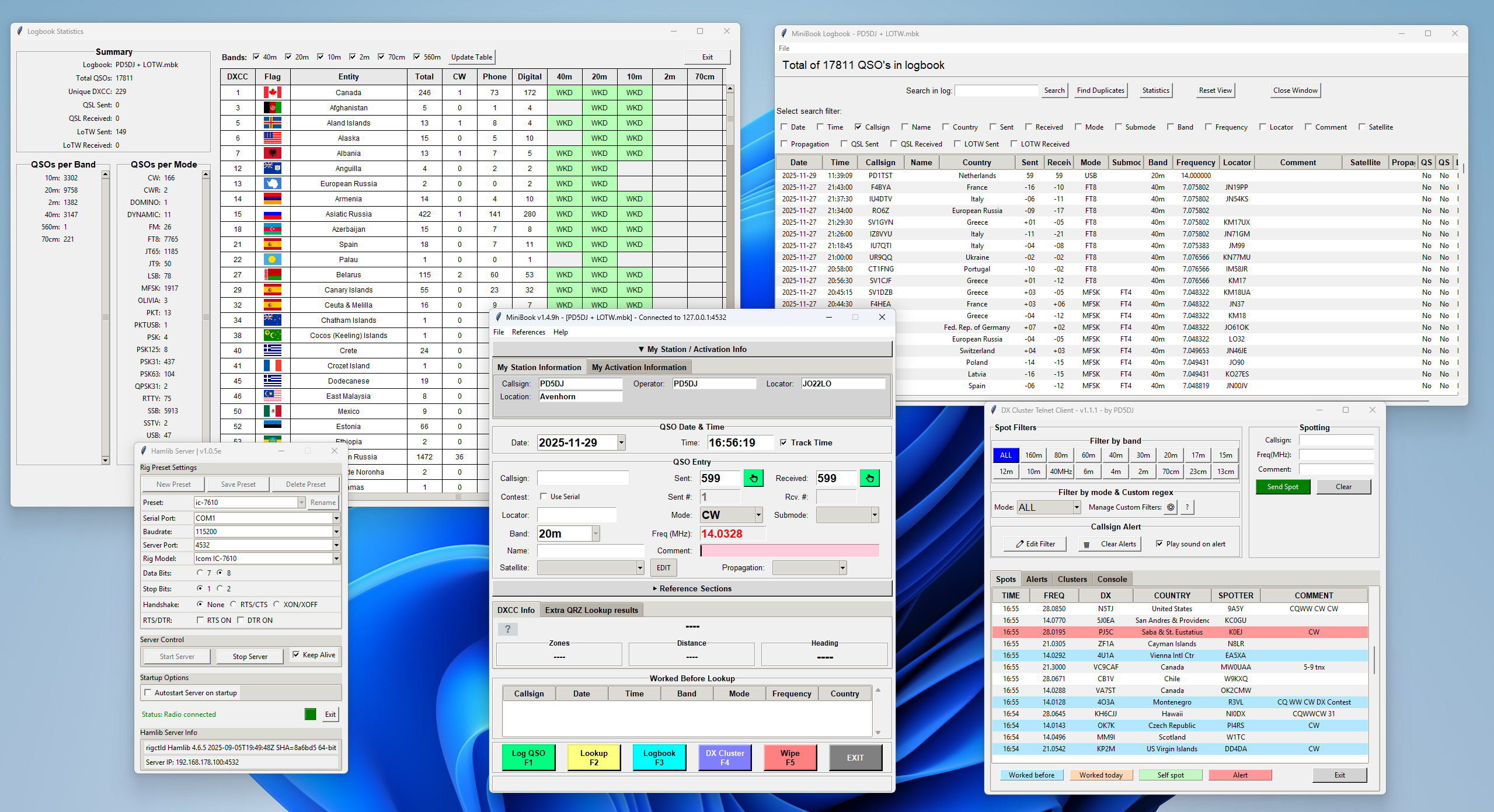
Task: Open the Rig Model dropdown
Action: [x=336, y=559]
